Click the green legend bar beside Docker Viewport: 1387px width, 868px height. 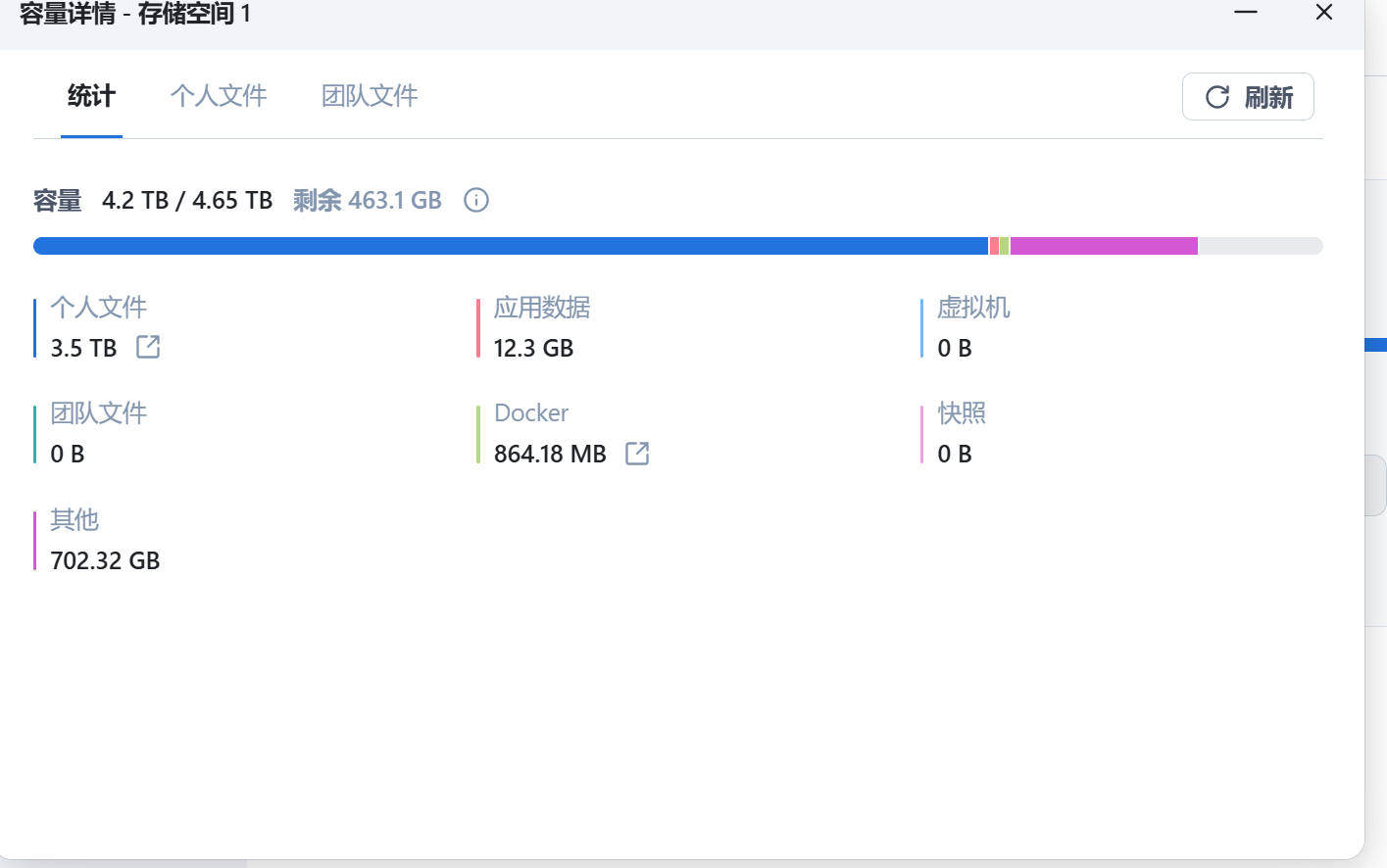tap(479, 433)
